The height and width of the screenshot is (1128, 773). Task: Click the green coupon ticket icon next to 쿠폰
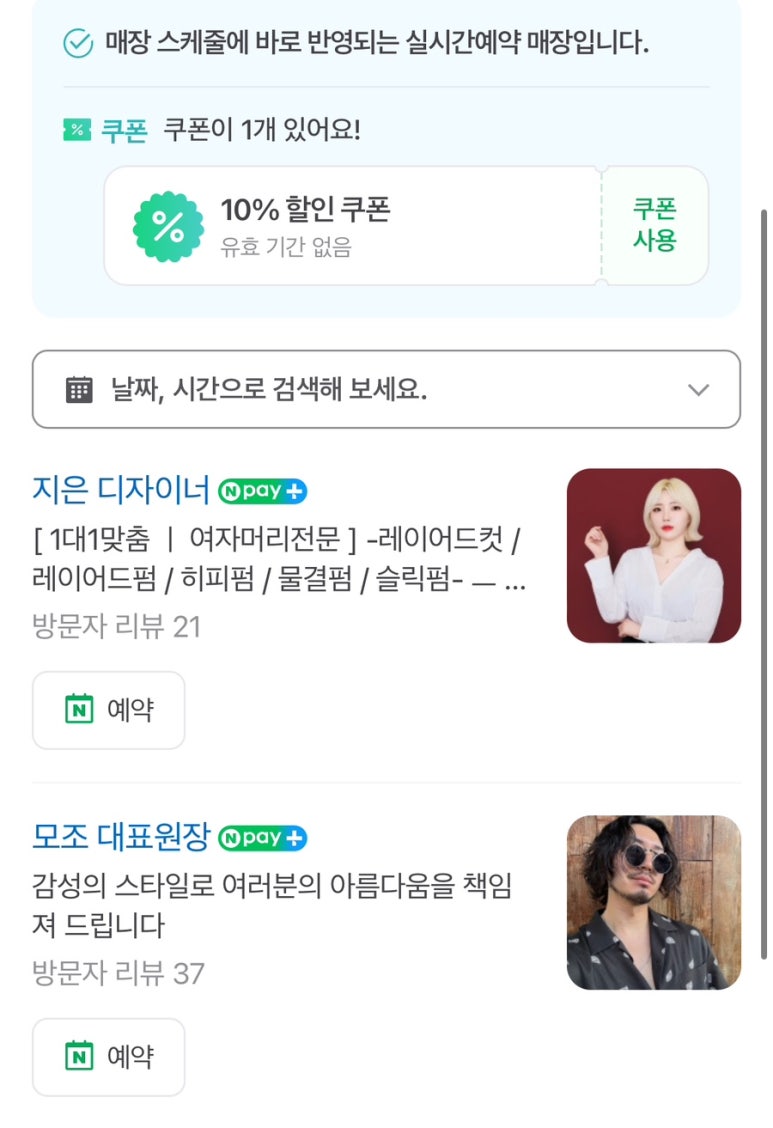[77, 130]
